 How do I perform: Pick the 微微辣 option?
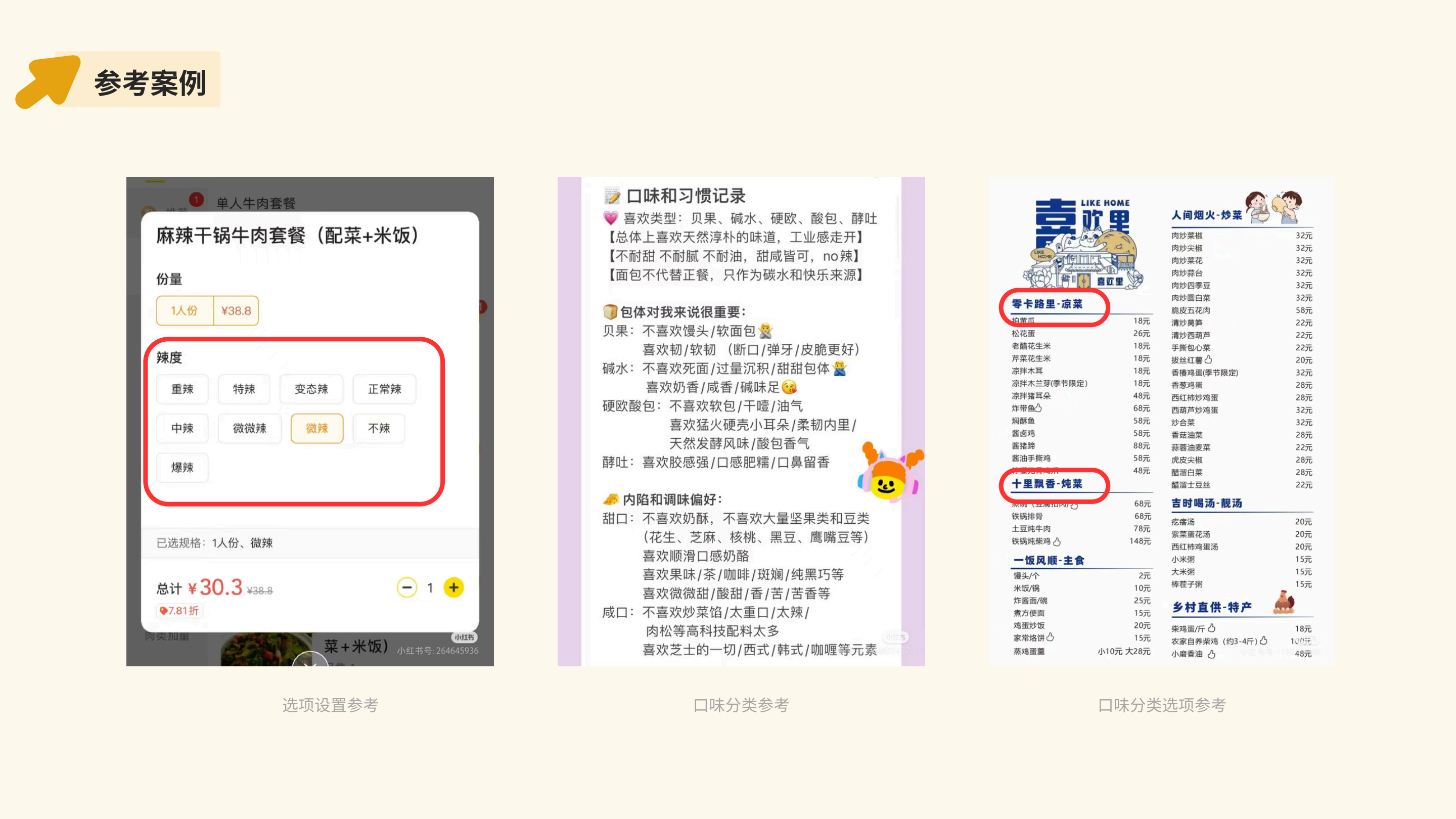(x=249, y=428)
